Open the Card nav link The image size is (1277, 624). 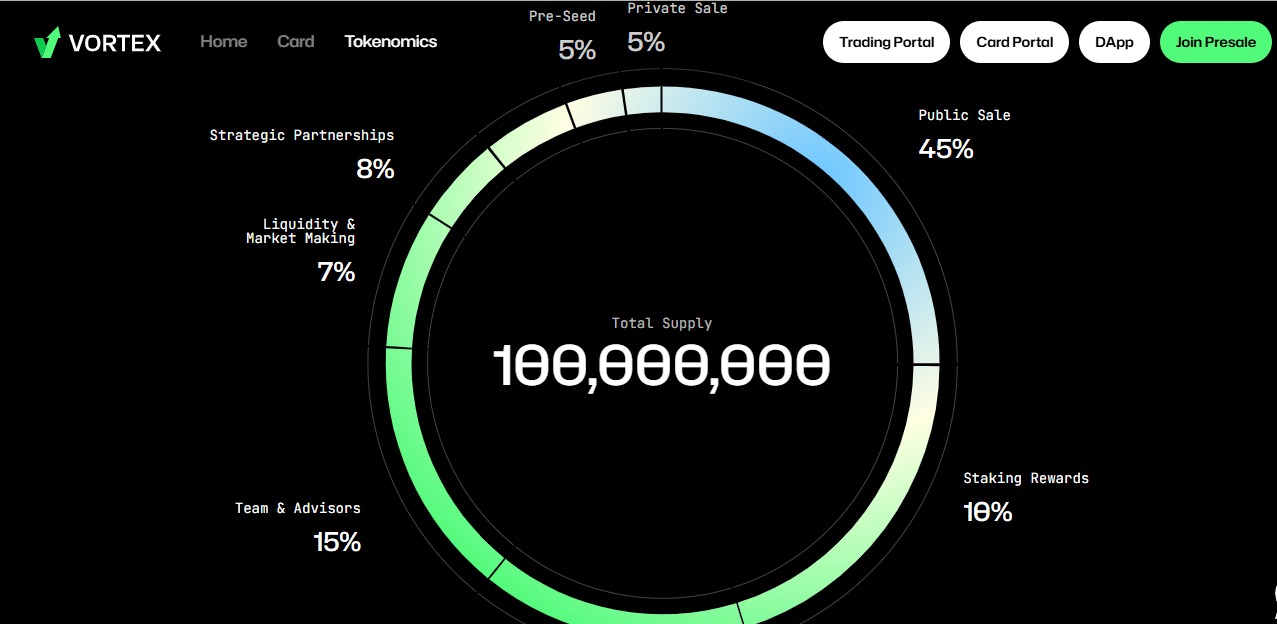point(295,42)
